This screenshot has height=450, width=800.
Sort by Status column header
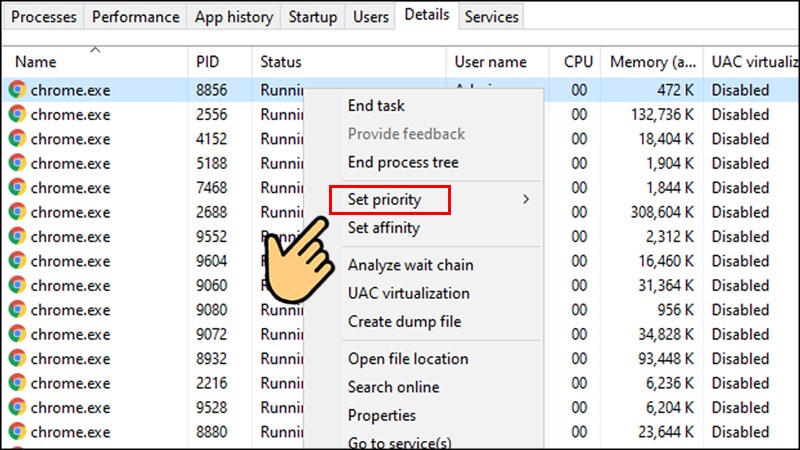tap(281, 62)
